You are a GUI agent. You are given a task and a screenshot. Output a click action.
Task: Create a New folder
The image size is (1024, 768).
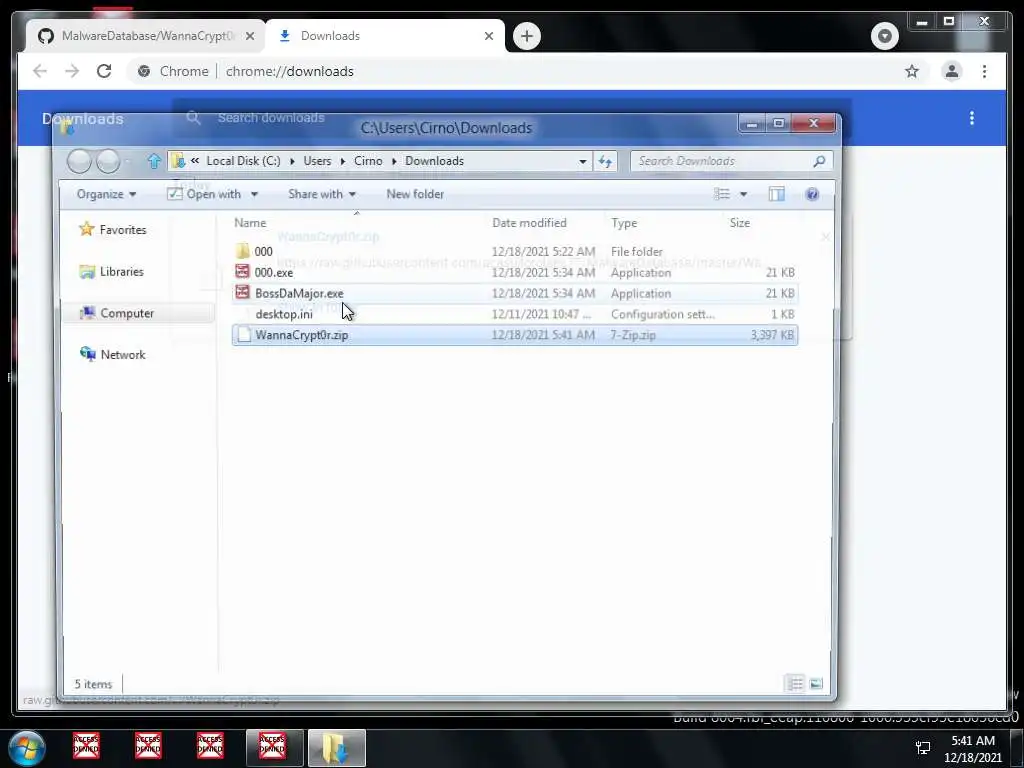(415, 194)
